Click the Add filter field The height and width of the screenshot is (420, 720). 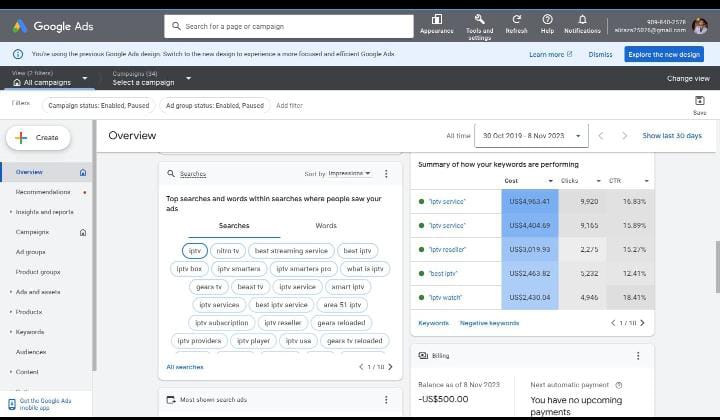pyautogui.click(x=289, y=106)
